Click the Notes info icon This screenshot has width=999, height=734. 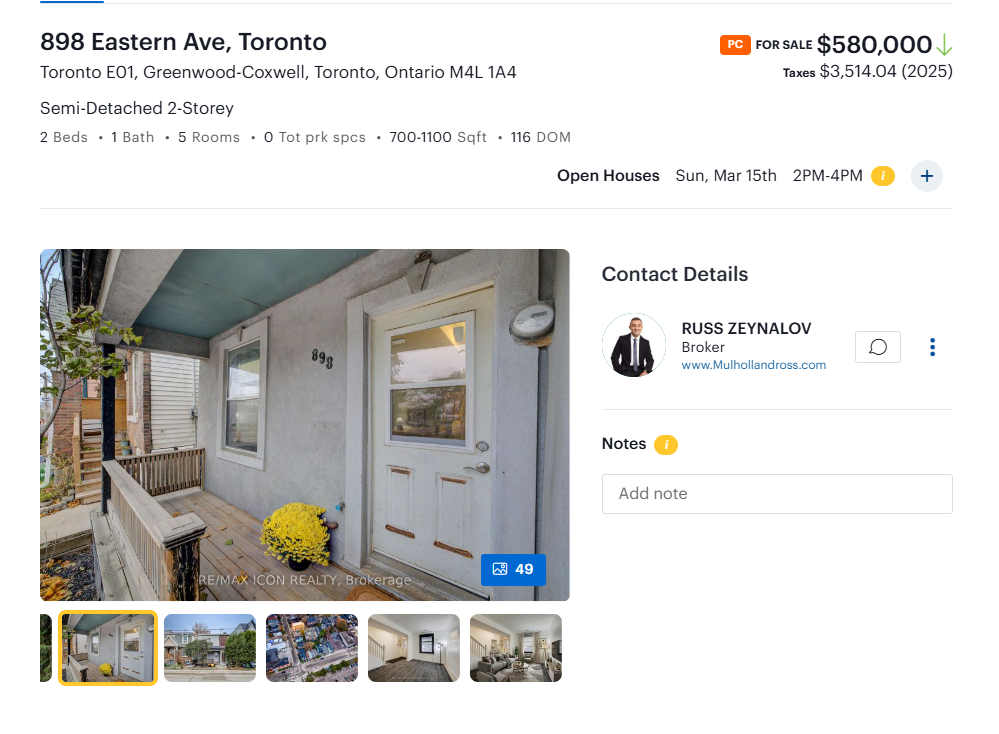pos(666,444)
